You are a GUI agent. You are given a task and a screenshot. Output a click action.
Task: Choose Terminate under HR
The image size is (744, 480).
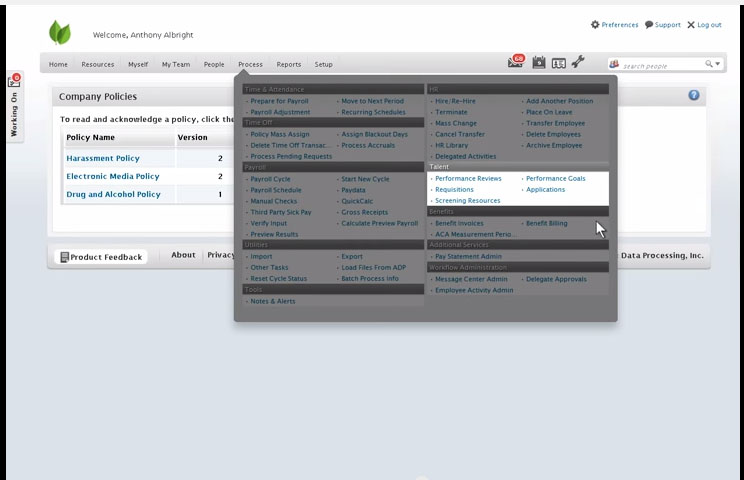click(x=451, y=112)
